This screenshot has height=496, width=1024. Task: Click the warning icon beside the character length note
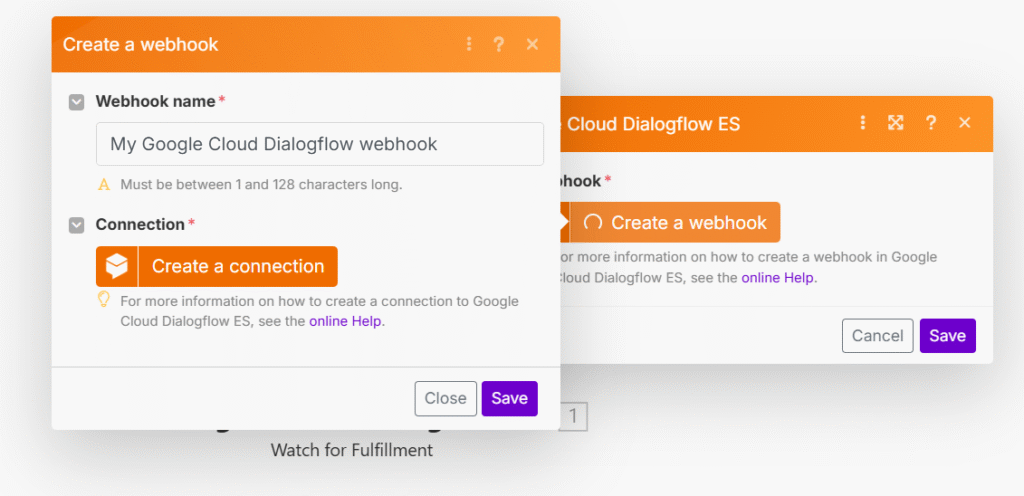[x=103, y=185]
